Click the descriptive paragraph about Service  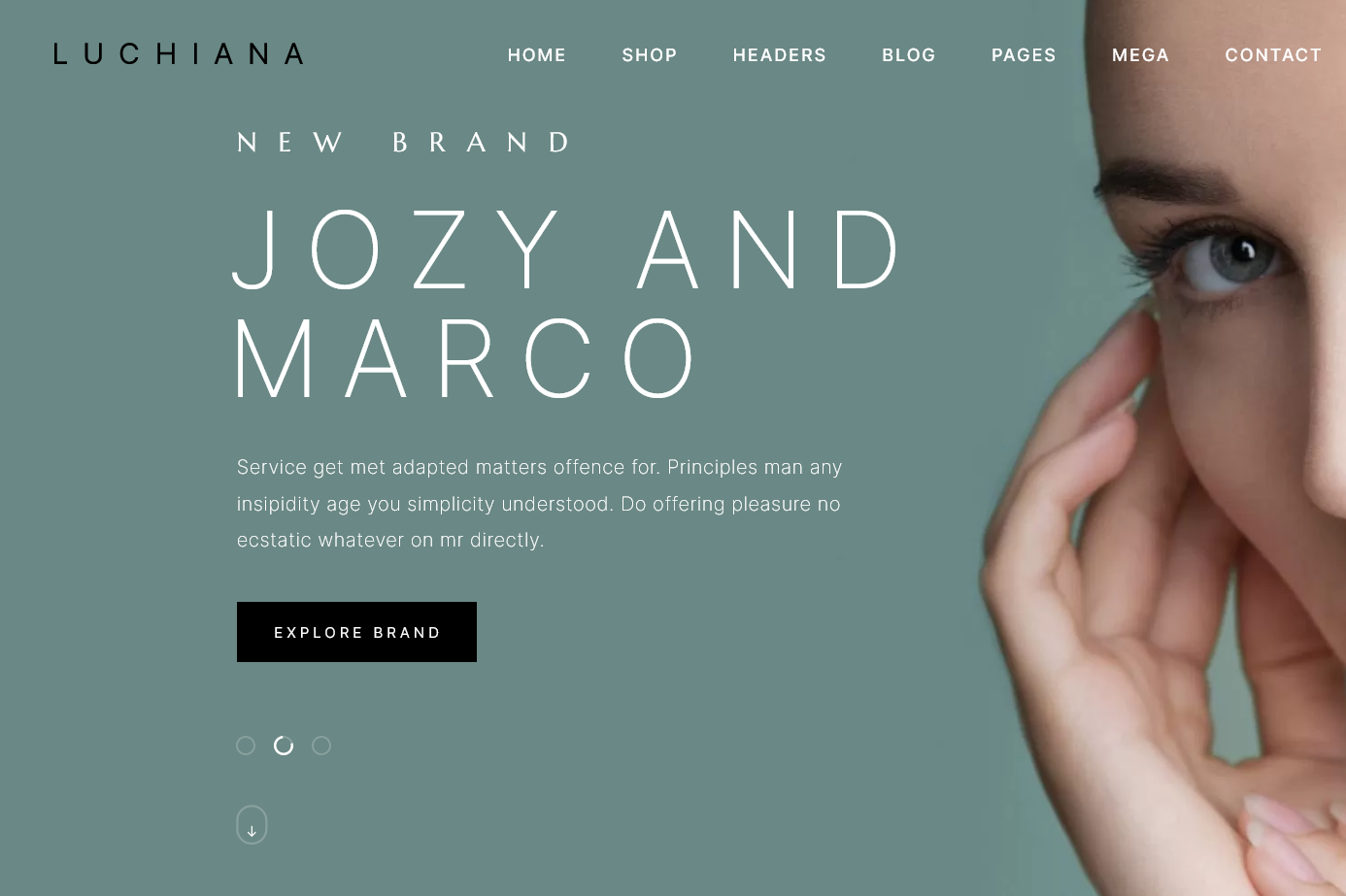pyautogui.click(x=539, y=504)
